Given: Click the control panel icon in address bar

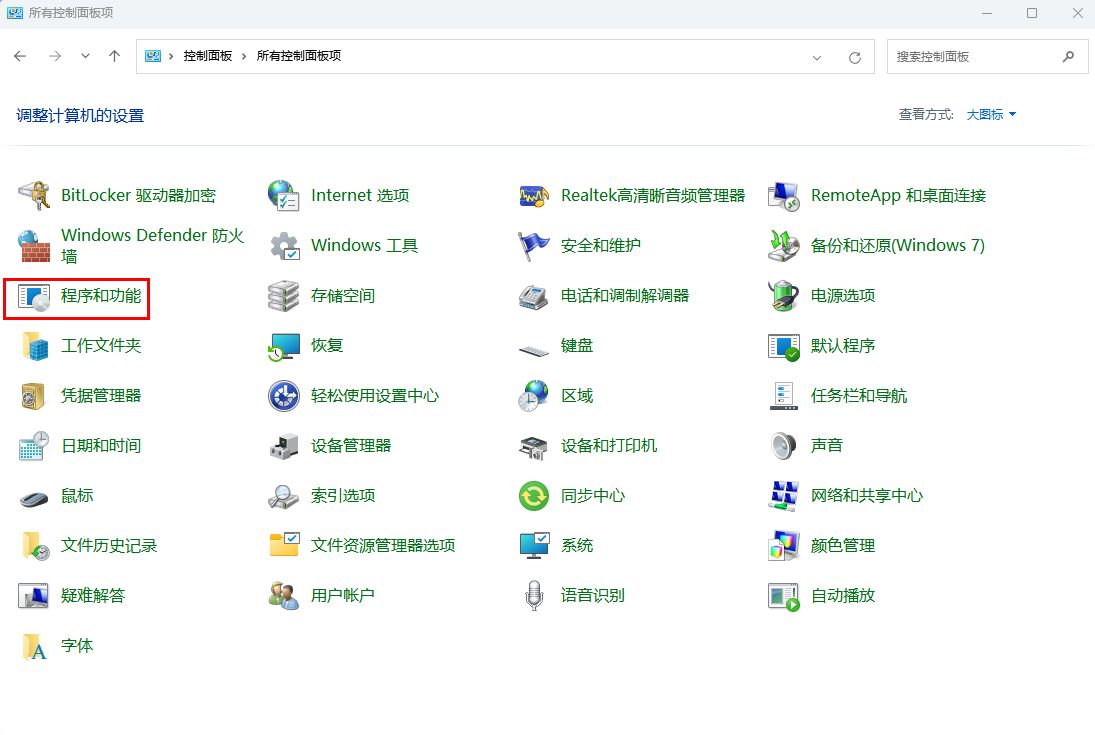Looking at the screenshot, I should tap(153, 56).
